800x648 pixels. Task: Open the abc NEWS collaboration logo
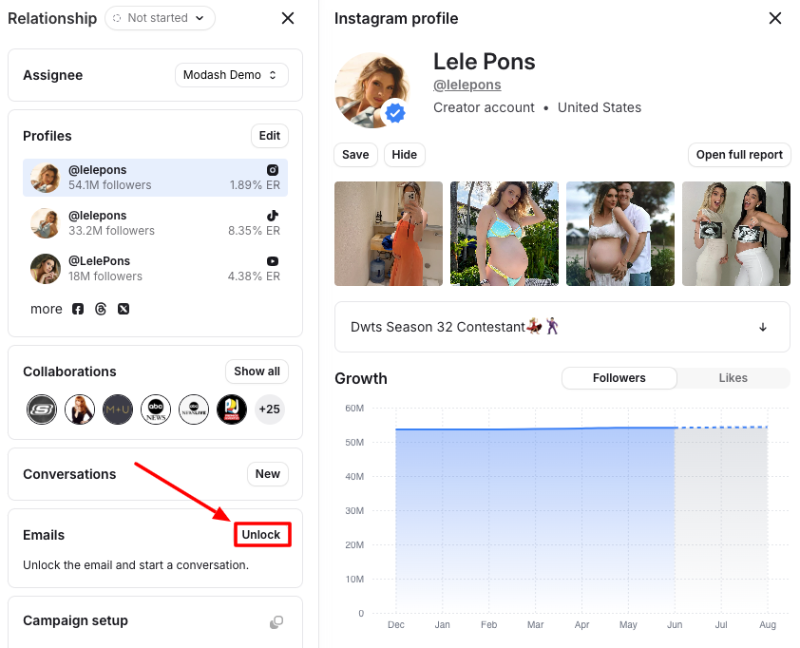pos(156,409)
